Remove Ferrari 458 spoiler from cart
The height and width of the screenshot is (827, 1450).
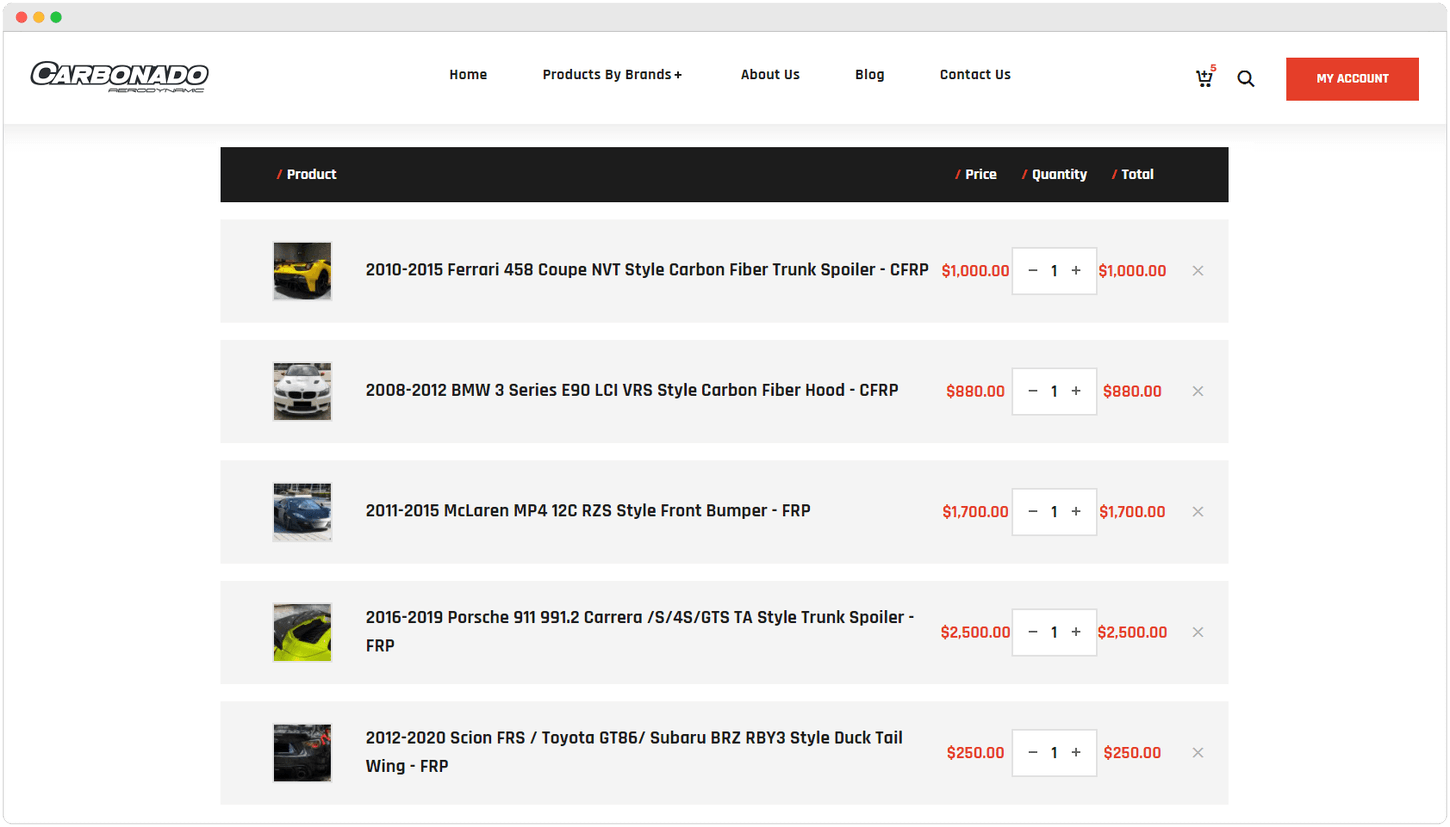pyautogui.click(x=1198, y=271)
